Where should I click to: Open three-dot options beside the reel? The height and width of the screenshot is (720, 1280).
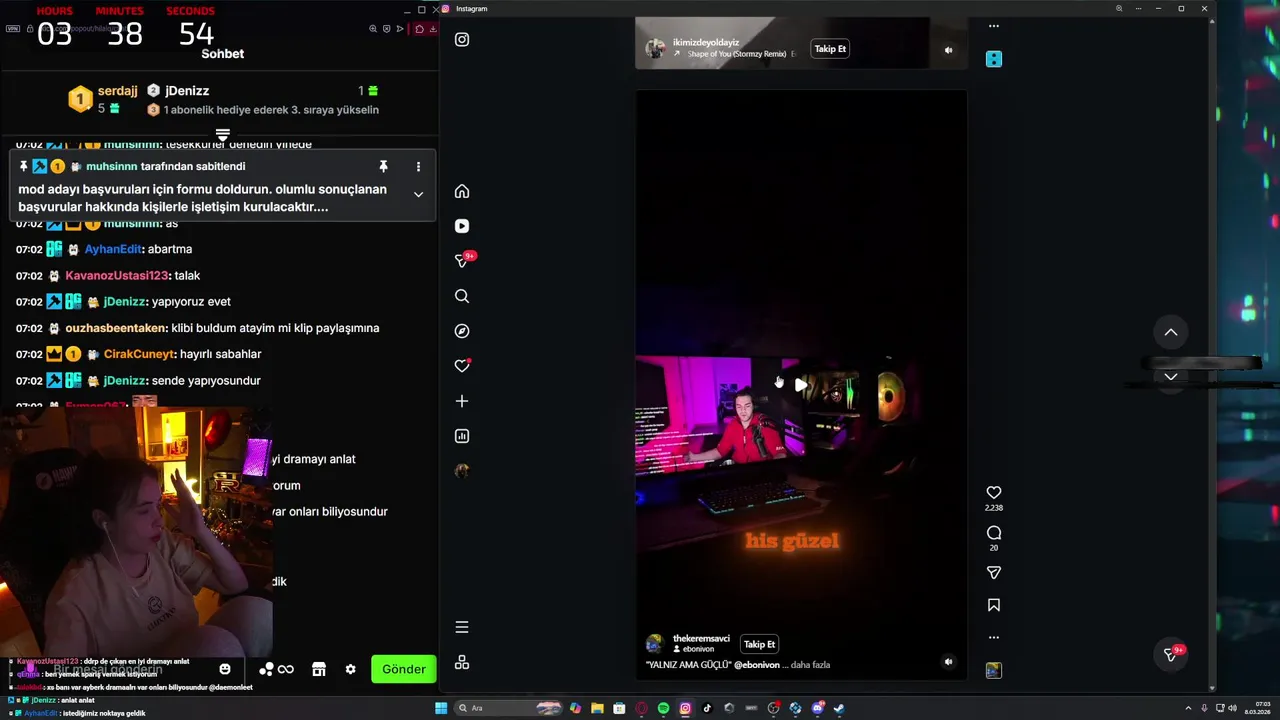(x=994, y=637)
